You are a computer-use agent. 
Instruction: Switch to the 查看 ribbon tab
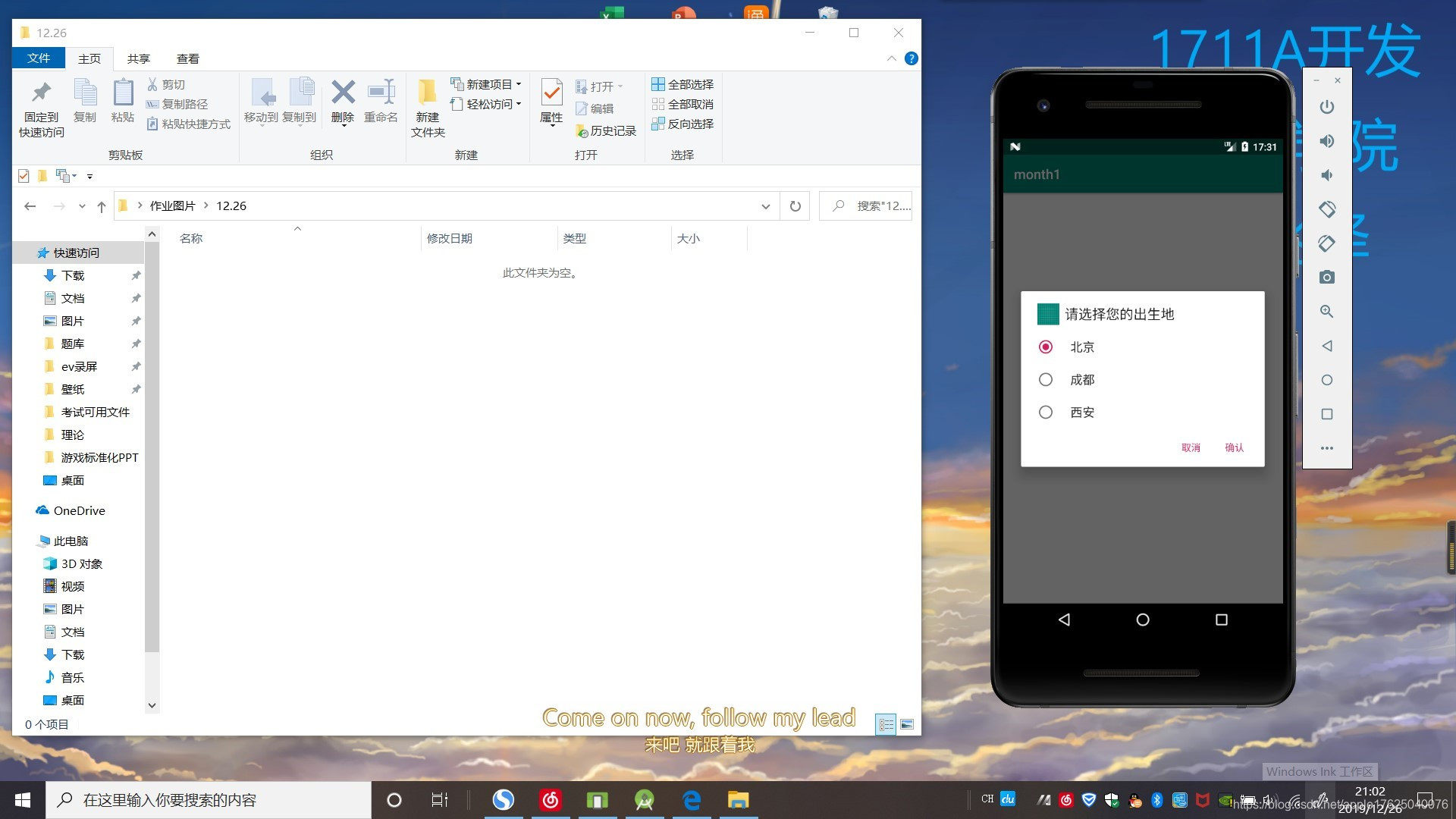coord(187,58)
